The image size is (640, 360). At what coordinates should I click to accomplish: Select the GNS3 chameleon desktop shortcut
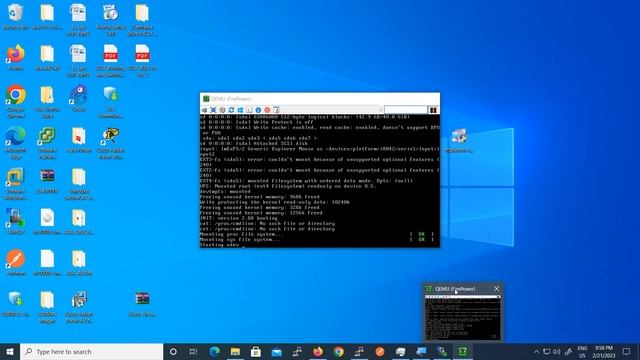click(x=79, y=99)
